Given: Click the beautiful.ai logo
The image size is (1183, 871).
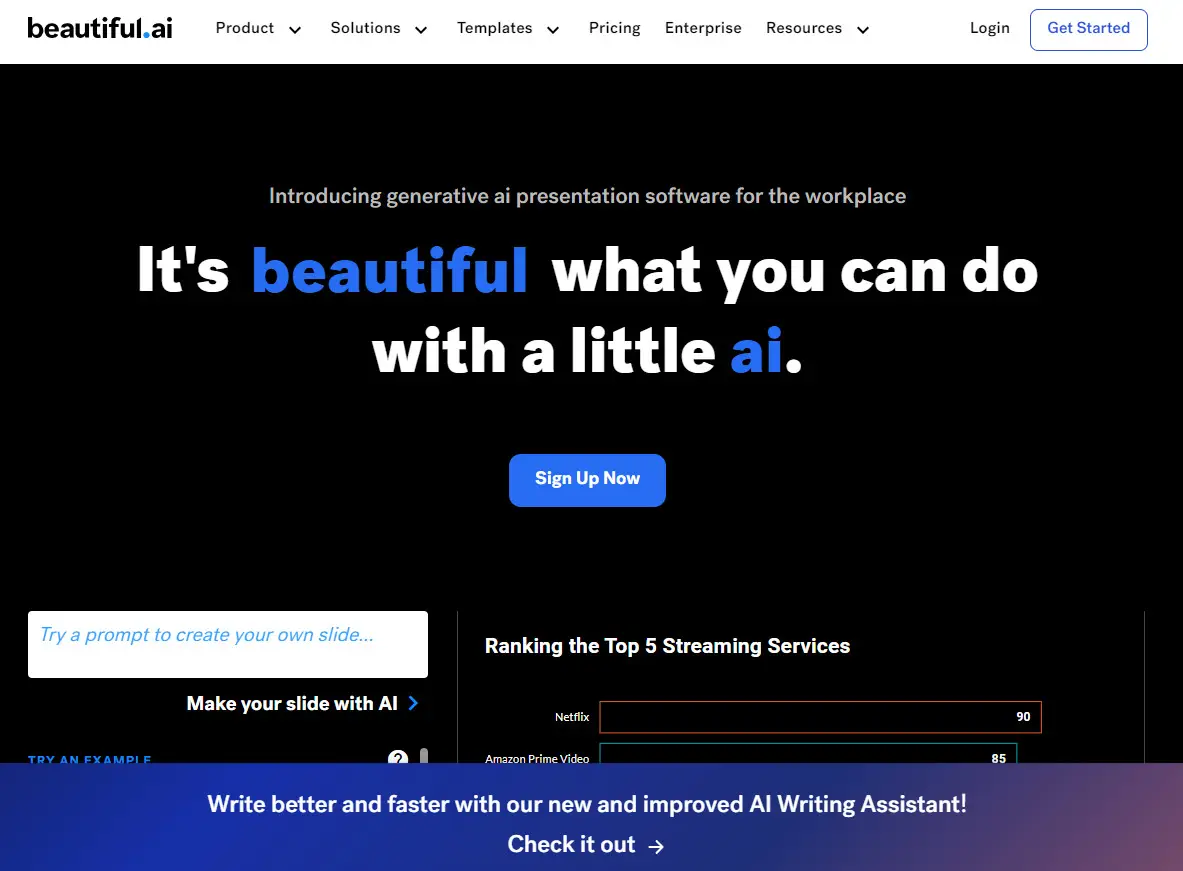Looking at the screenshot, I should (100, 28).
